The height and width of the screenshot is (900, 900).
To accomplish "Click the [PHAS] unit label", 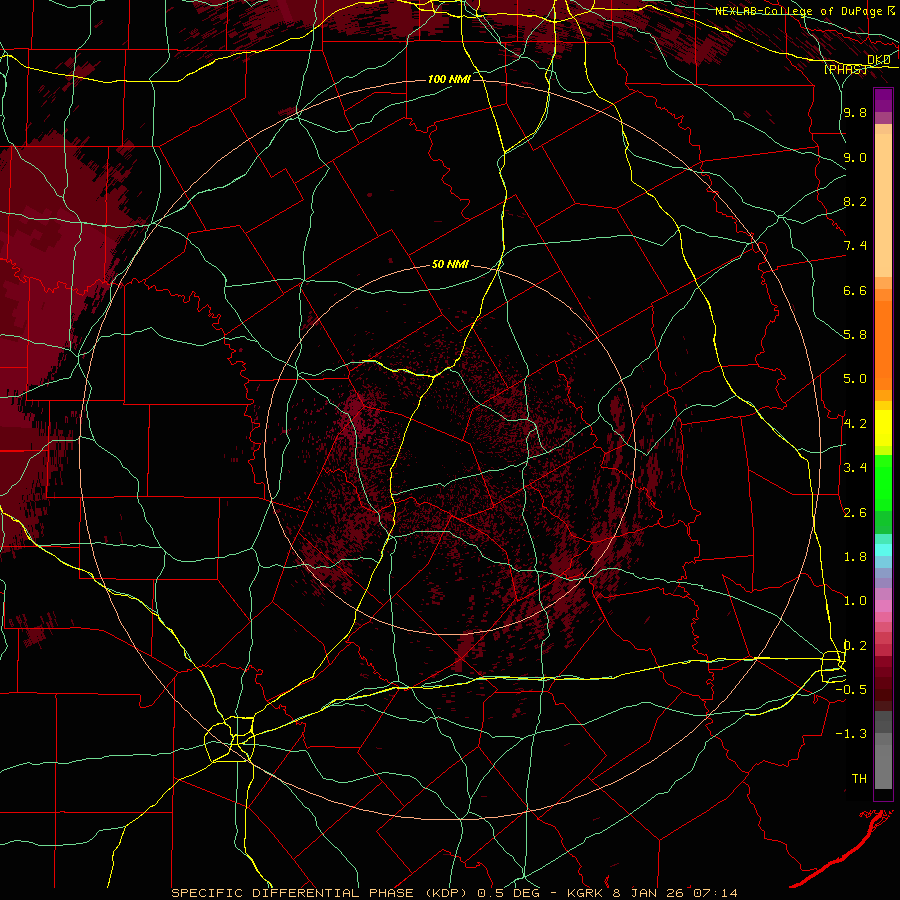I will click(845, 70).
